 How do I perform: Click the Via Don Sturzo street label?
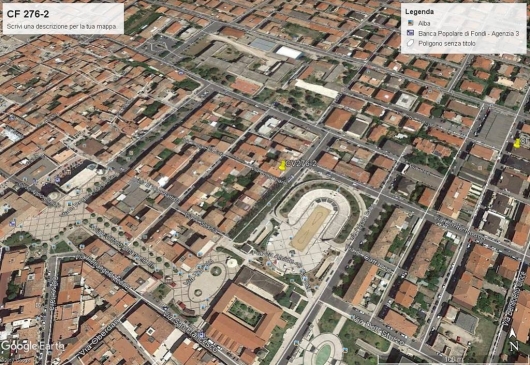378,330
